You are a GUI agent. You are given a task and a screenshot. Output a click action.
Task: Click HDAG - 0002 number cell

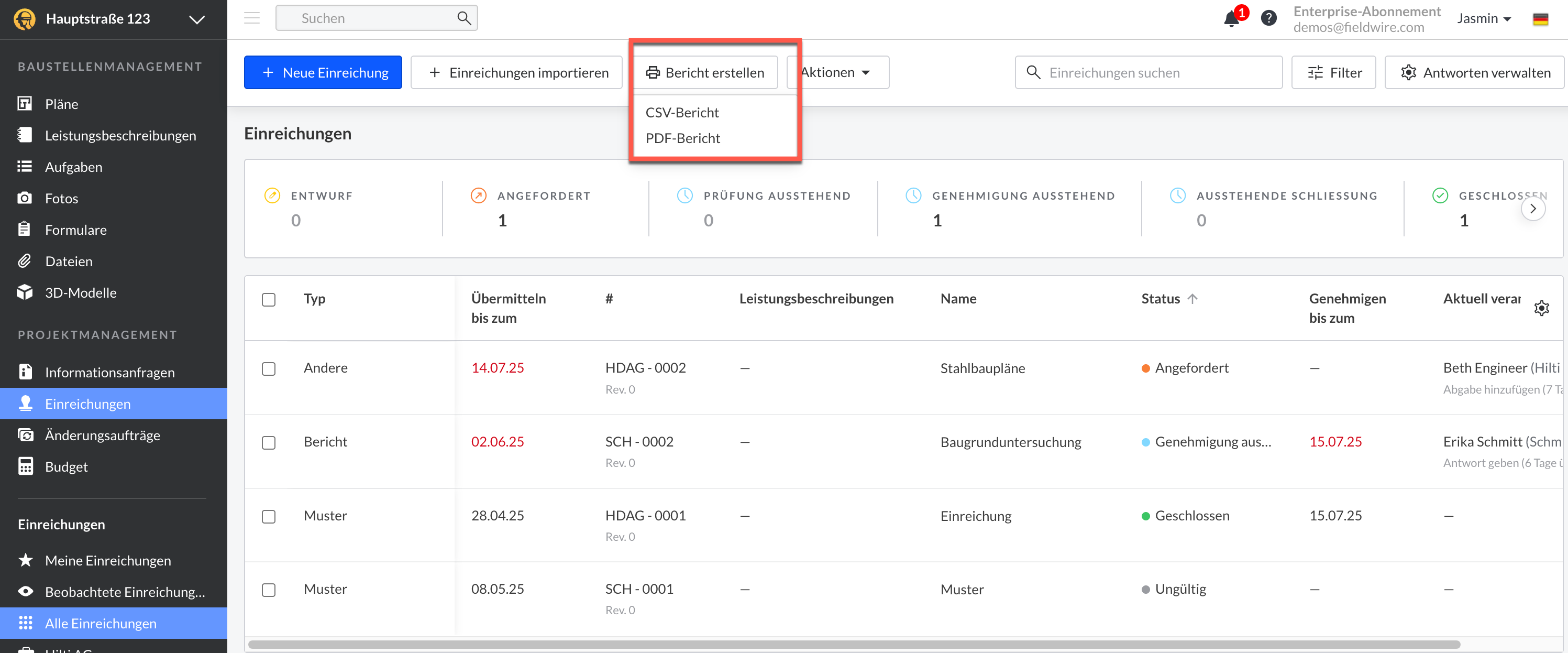coord(645,368)
